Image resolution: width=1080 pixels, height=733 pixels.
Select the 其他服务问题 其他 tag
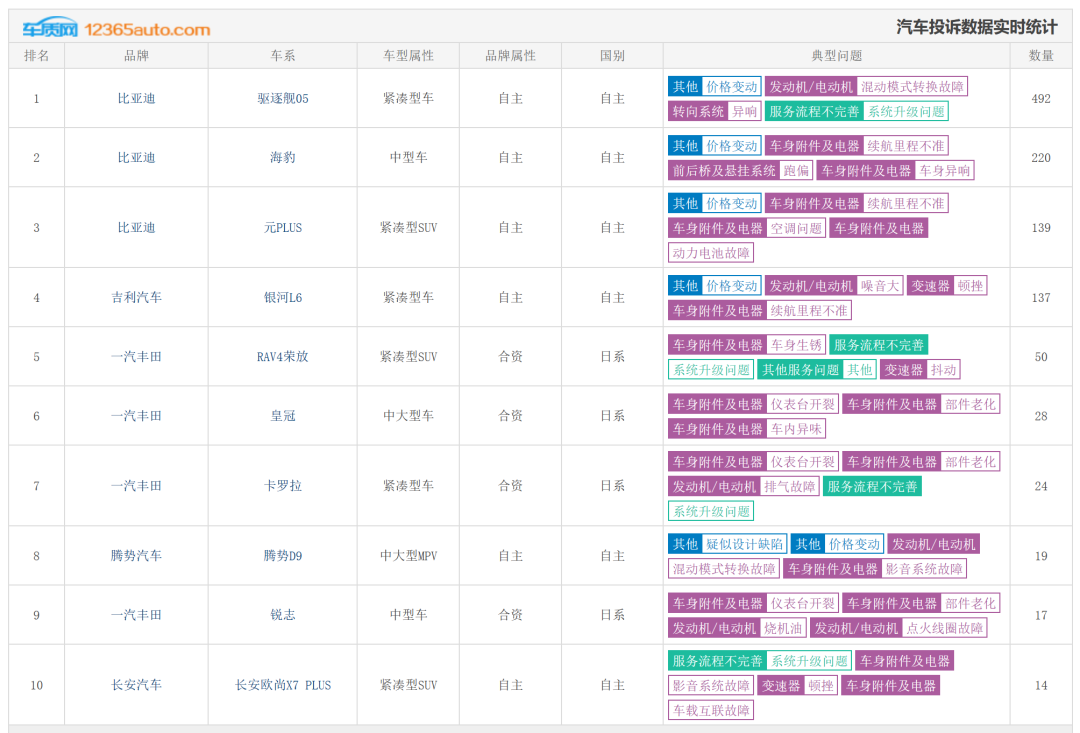[817, 370]
